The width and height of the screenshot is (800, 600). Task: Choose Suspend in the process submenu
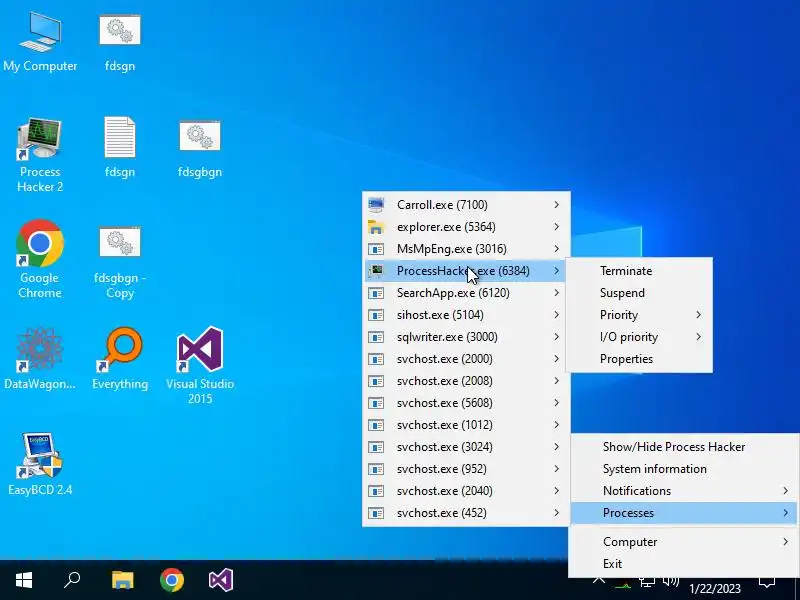point(639,293)
